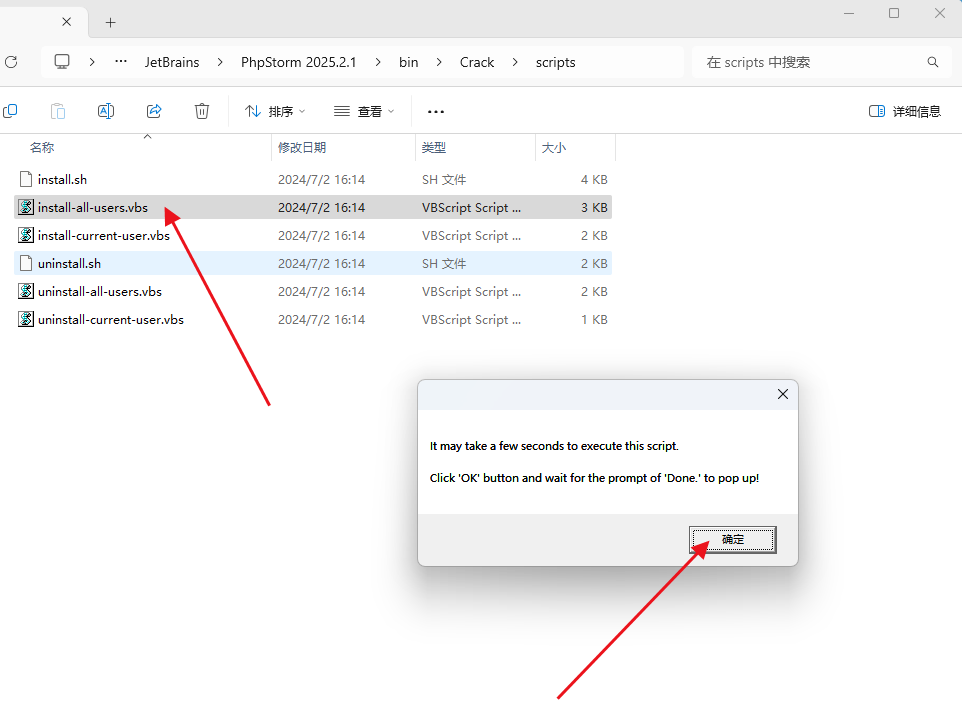Image resolution: width=962 pixels, height=718 pixels.
Task: Click the scripts breadcrumb segment
Action: click(x=555, y=62)
